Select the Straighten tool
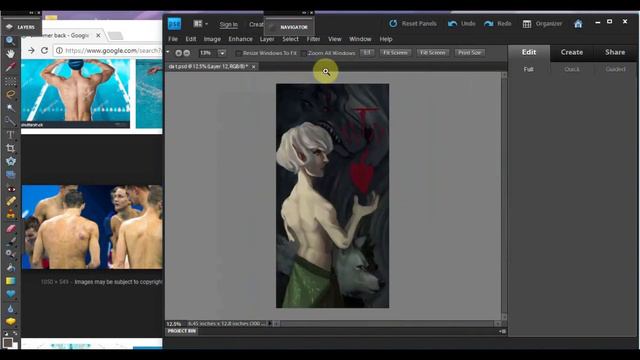Screen dimensions: 640x360 click(10, 175)
